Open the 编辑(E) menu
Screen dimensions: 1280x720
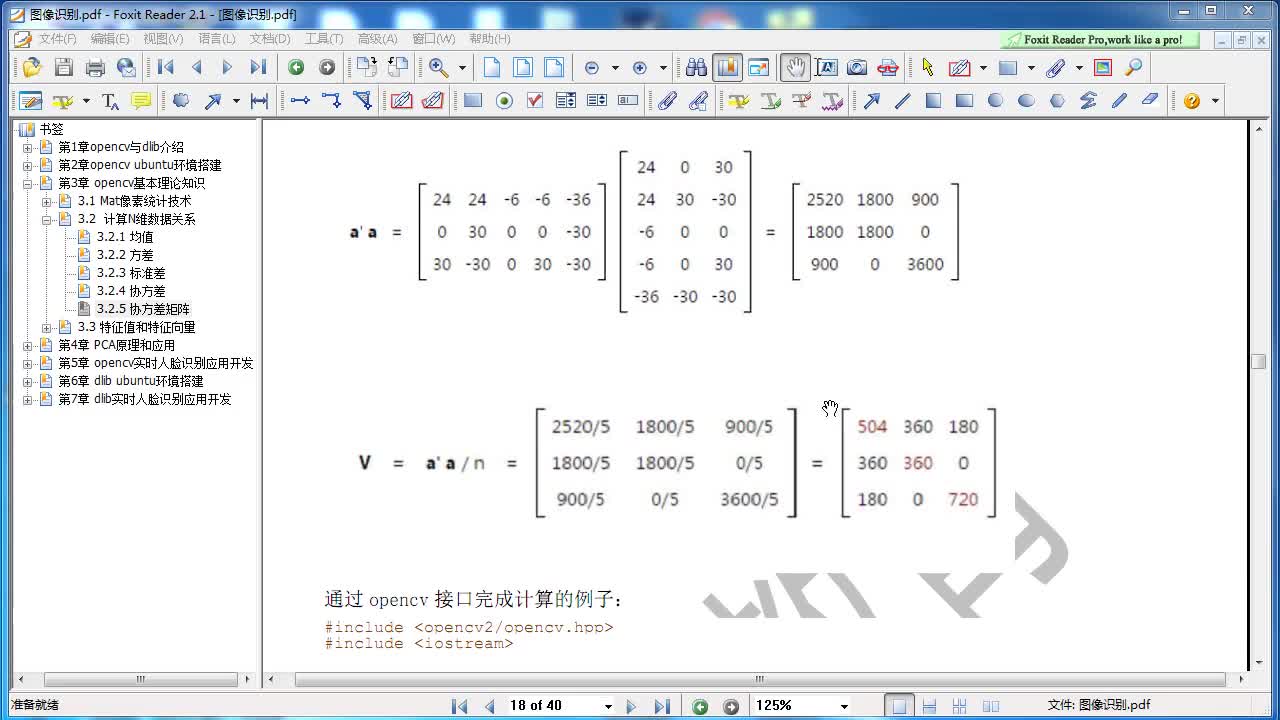(110, 39)
